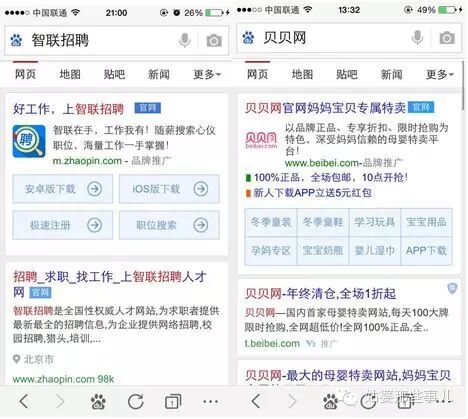468x419 pixels.
Task: Tap refresh icon in left bottom toolbar
Action: [x=136, y=402]
